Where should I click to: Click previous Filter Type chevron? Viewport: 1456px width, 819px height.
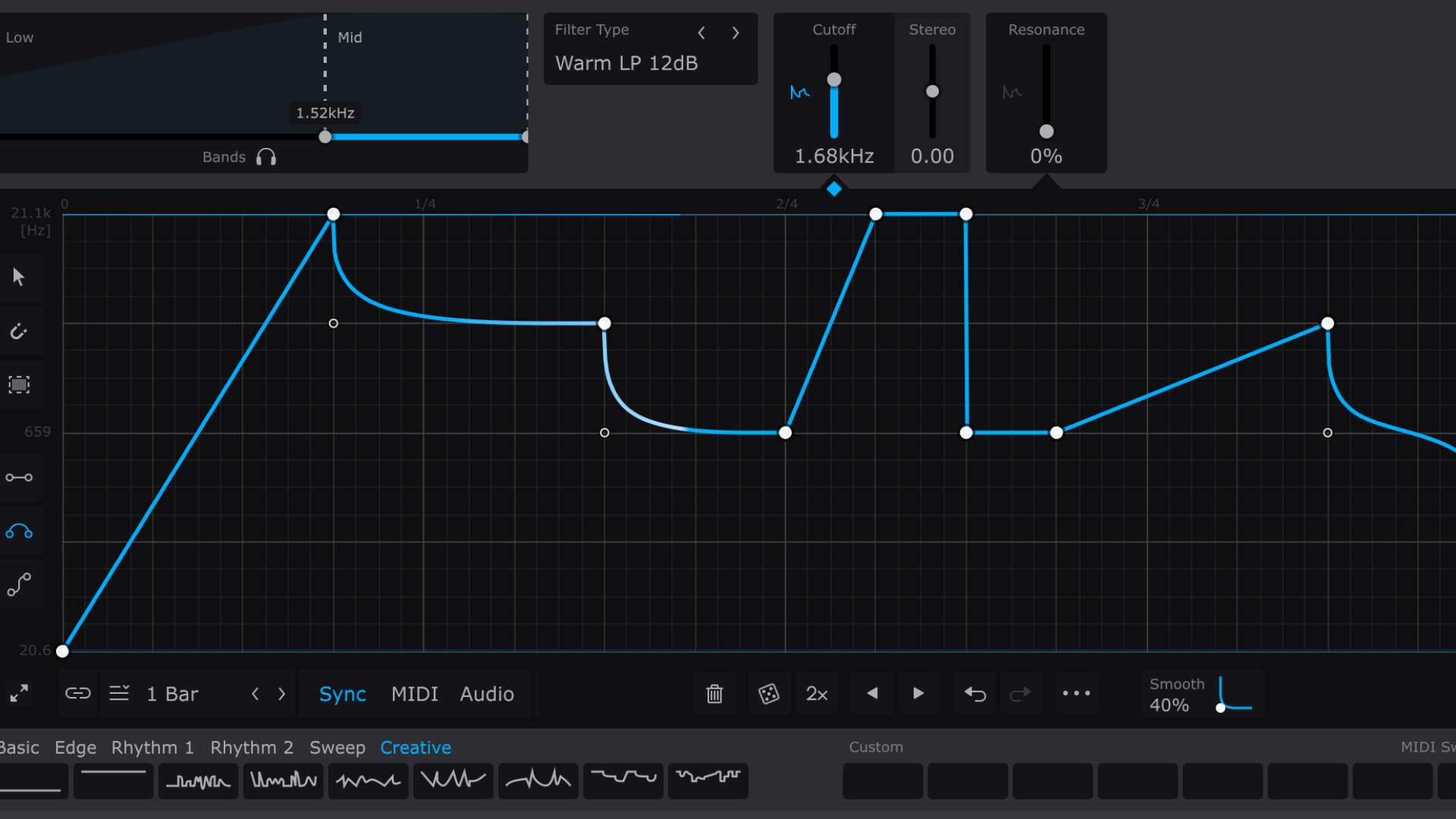point(701,32)
